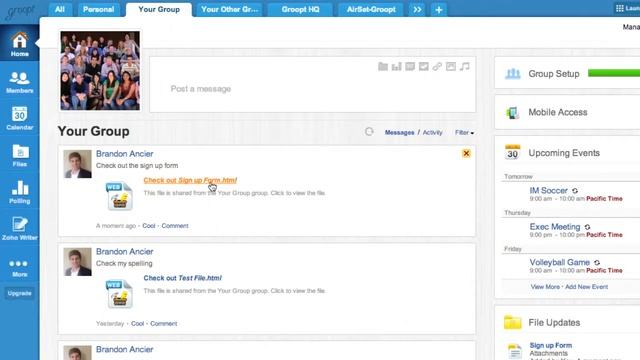Viewport: 640px width, 360px height.
Task: Open the More menu in sidebar
Action: (x=19, y=268)
